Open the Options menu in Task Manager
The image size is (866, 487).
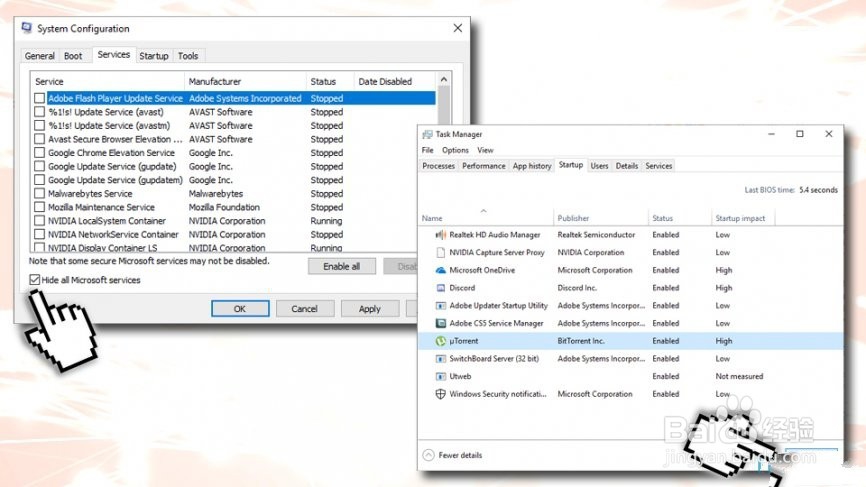coord(455,150)
